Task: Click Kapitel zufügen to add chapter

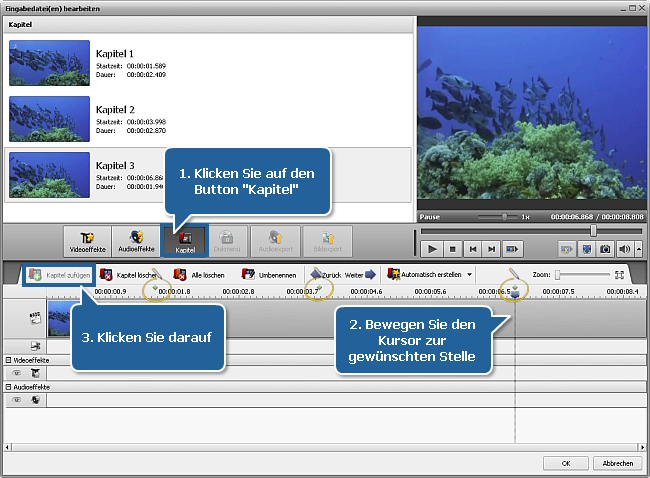Action: click(61, 273)
